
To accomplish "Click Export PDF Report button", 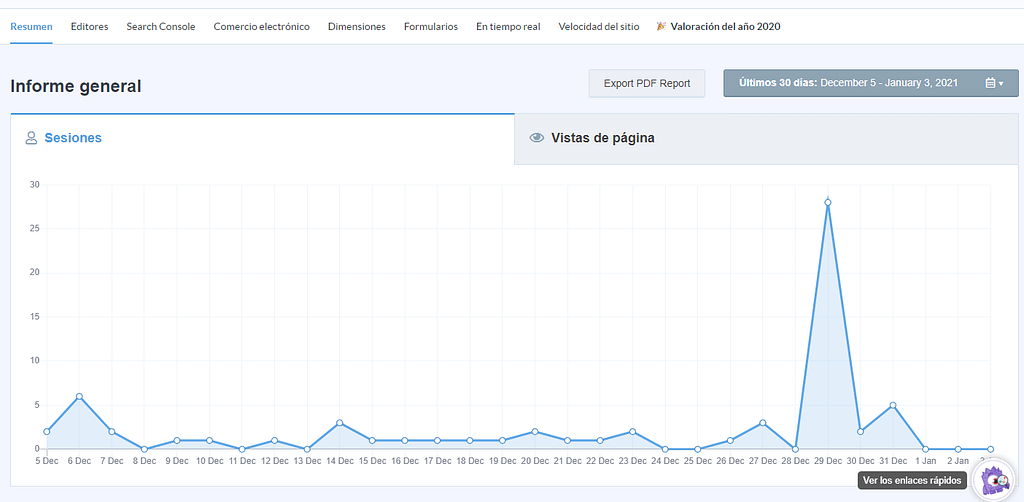I will point(647,84).
